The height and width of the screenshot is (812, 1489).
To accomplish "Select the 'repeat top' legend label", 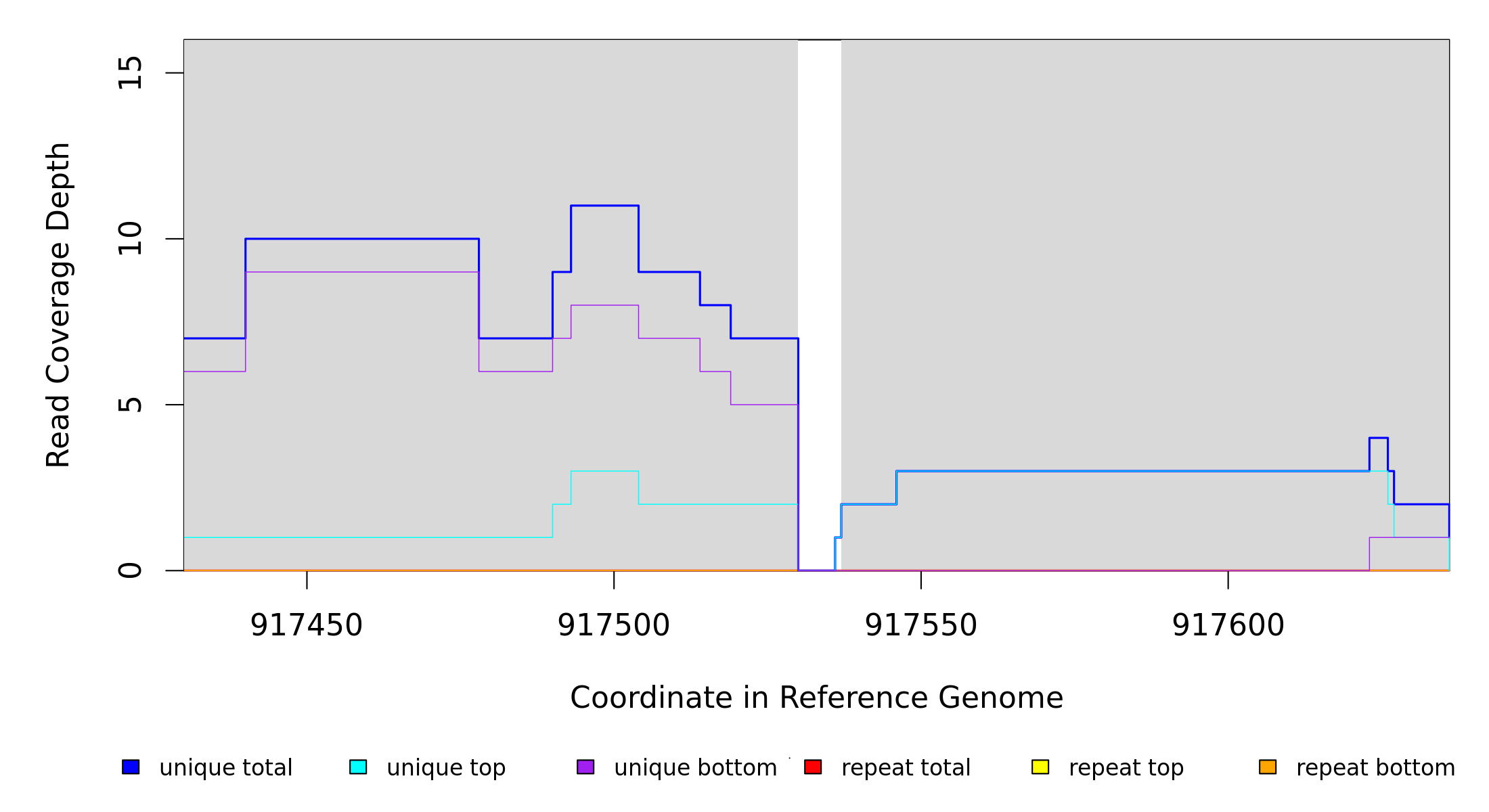I will point(1126,768).
